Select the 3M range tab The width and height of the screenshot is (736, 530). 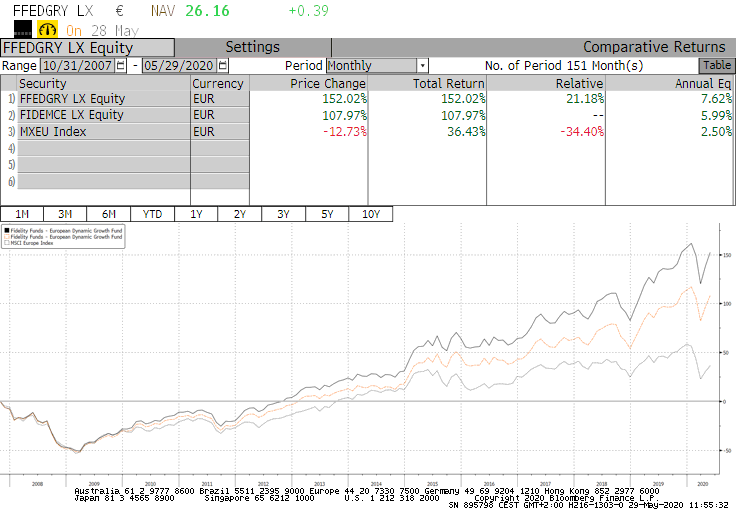click(65, 214)
